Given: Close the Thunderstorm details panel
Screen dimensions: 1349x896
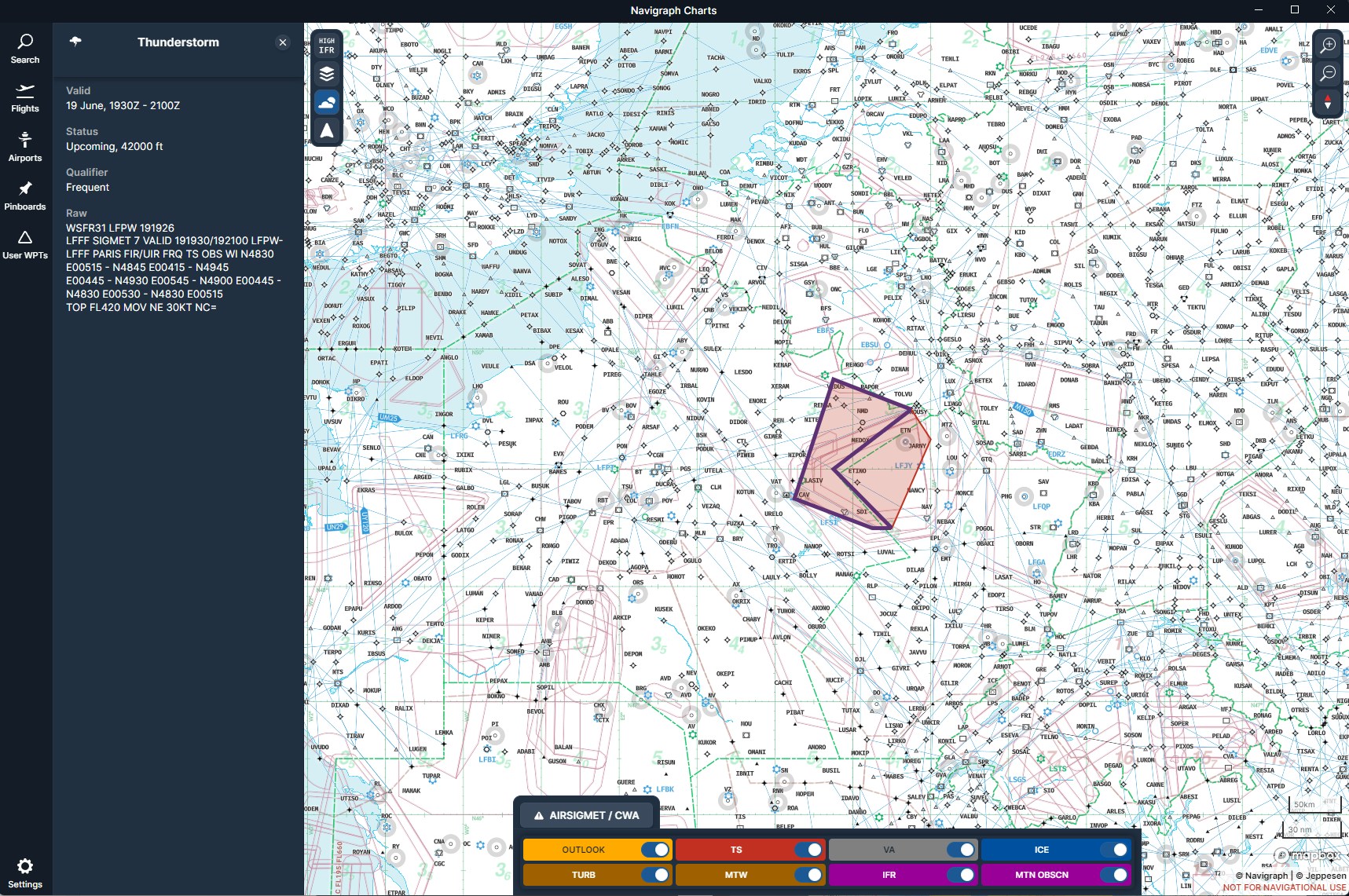Looking at the screenshot, I should tap(283, 42).
